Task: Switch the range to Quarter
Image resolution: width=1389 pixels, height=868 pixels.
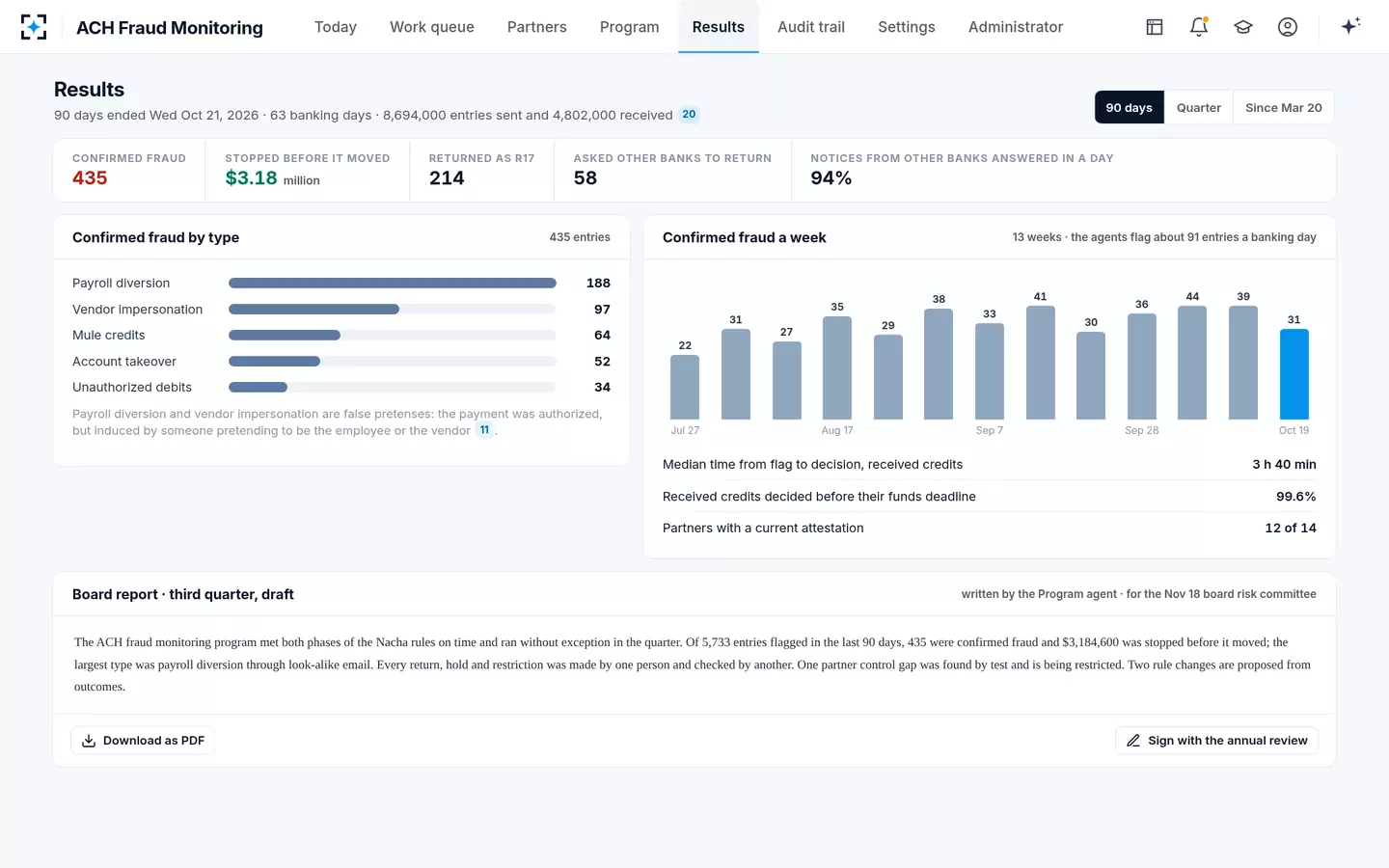Action: 1199,107
